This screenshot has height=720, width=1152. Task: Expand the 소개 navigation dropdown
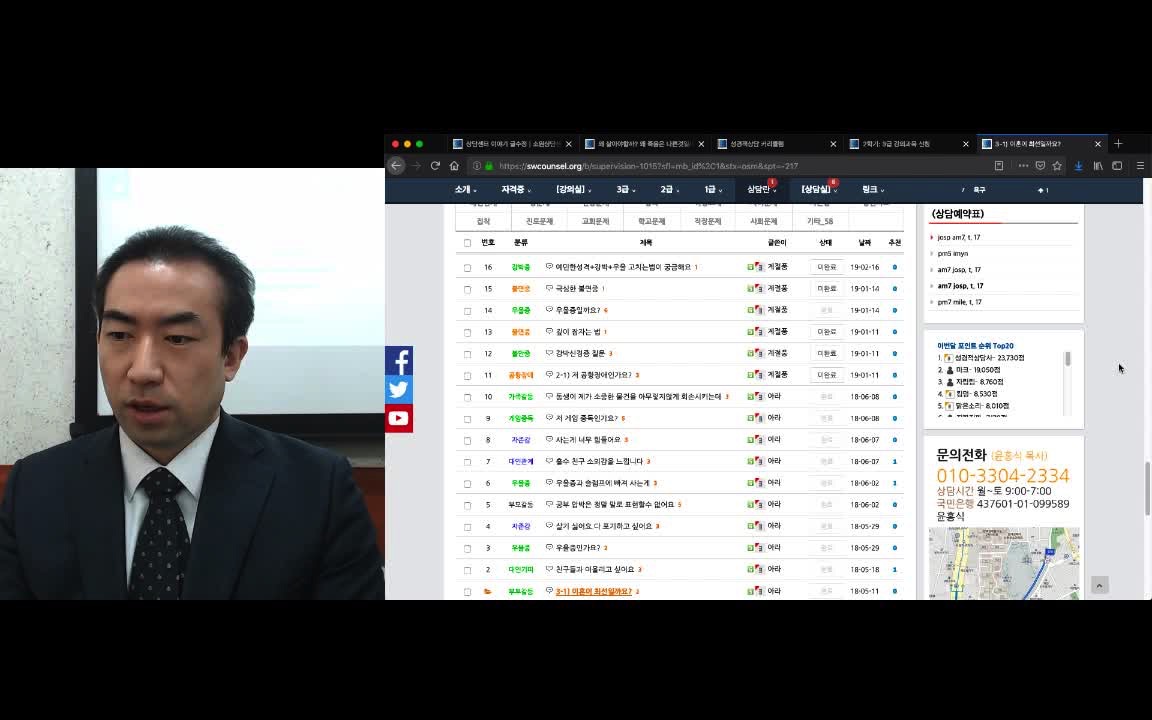(465, 189)
